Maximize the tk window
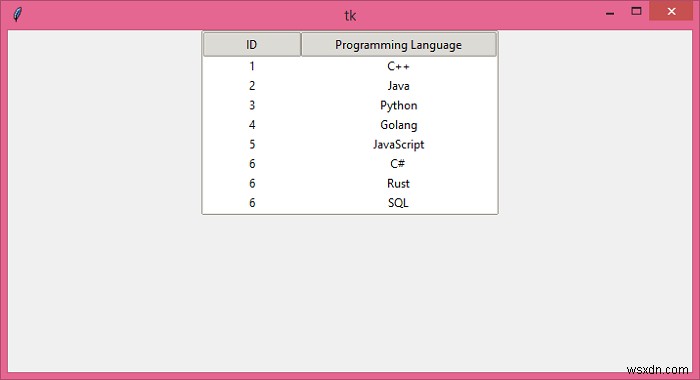 tap(636, 11)
